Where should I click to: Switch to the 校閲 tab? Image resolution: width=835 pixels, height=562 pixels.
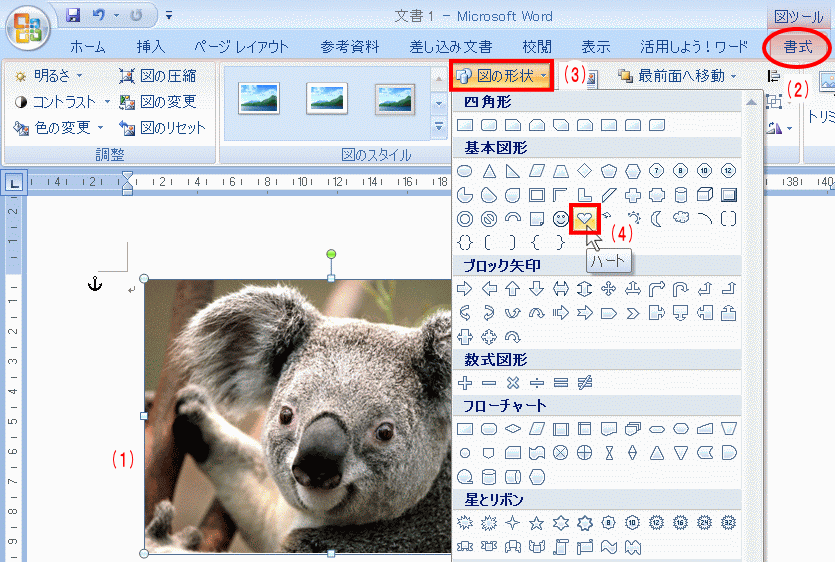pyautogui.click(x=537, y=47)
